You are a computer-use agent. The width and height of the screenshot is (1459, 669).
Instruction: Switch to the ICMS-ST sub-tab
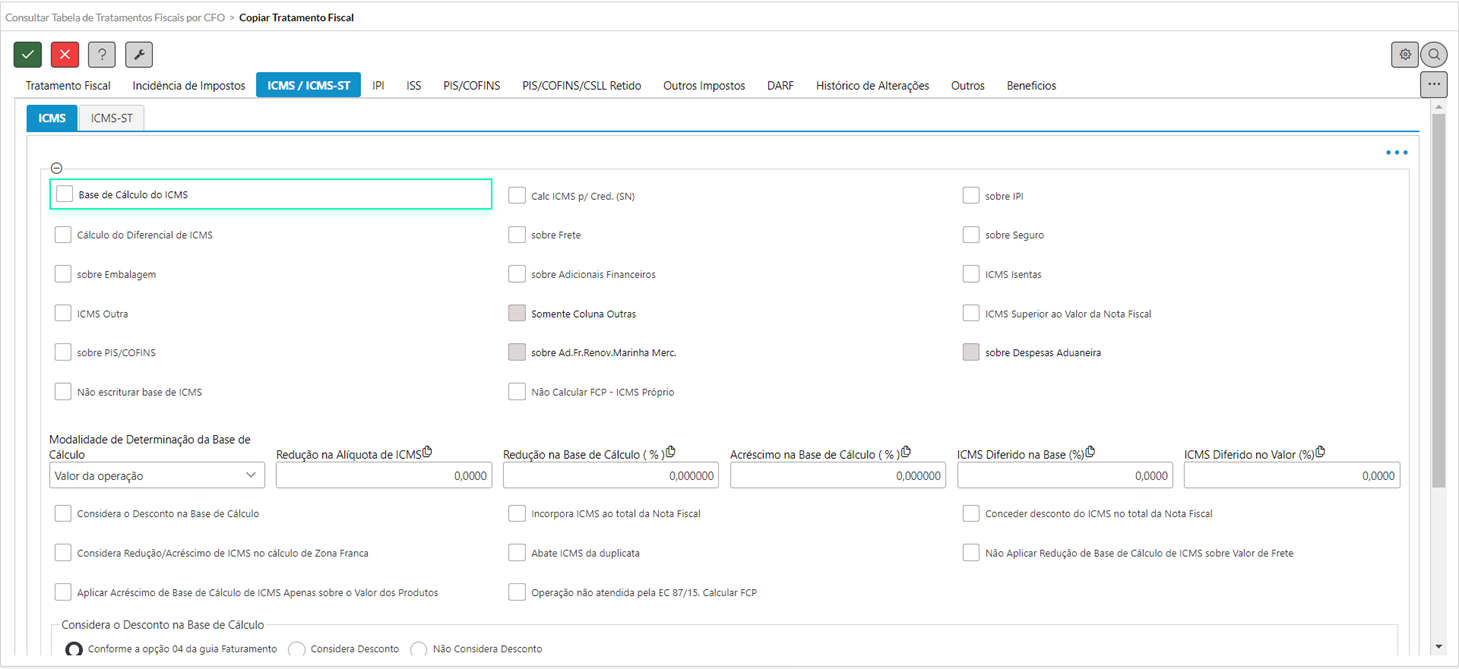coord(111,118)
